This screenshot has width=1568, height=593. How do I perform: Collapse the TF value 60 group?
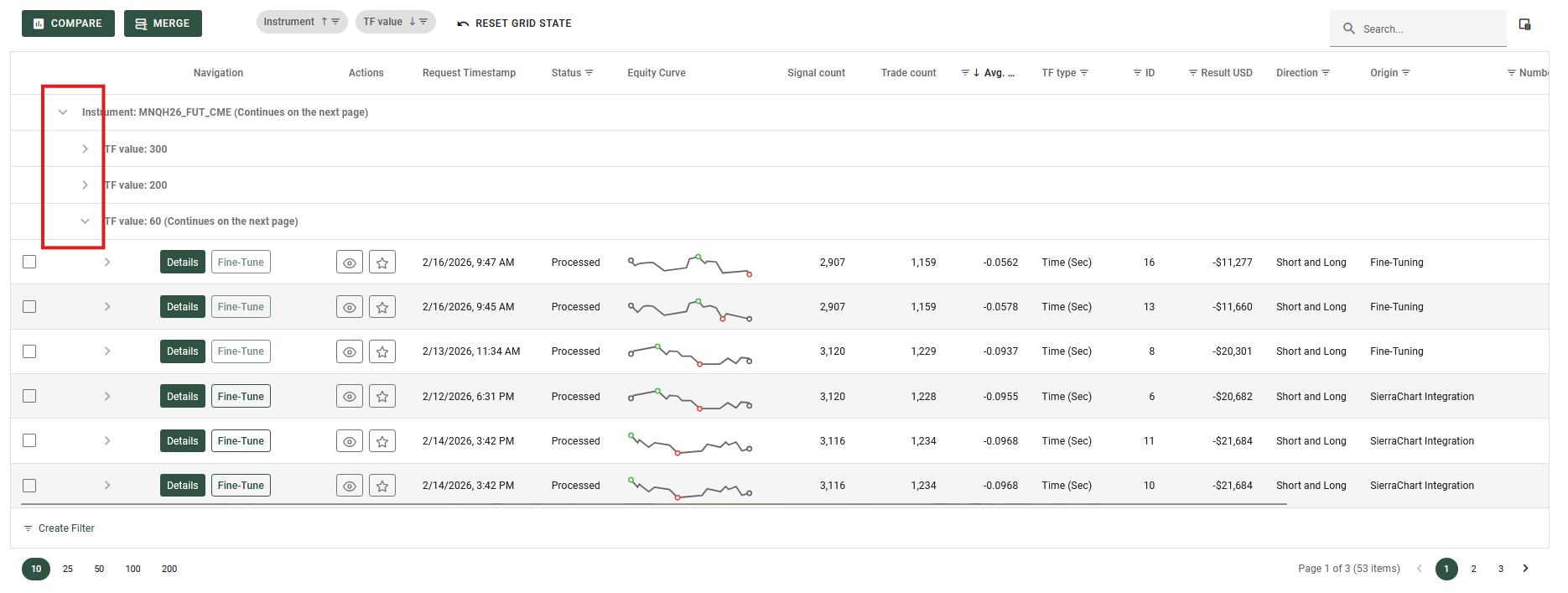(x=85, y=221)
